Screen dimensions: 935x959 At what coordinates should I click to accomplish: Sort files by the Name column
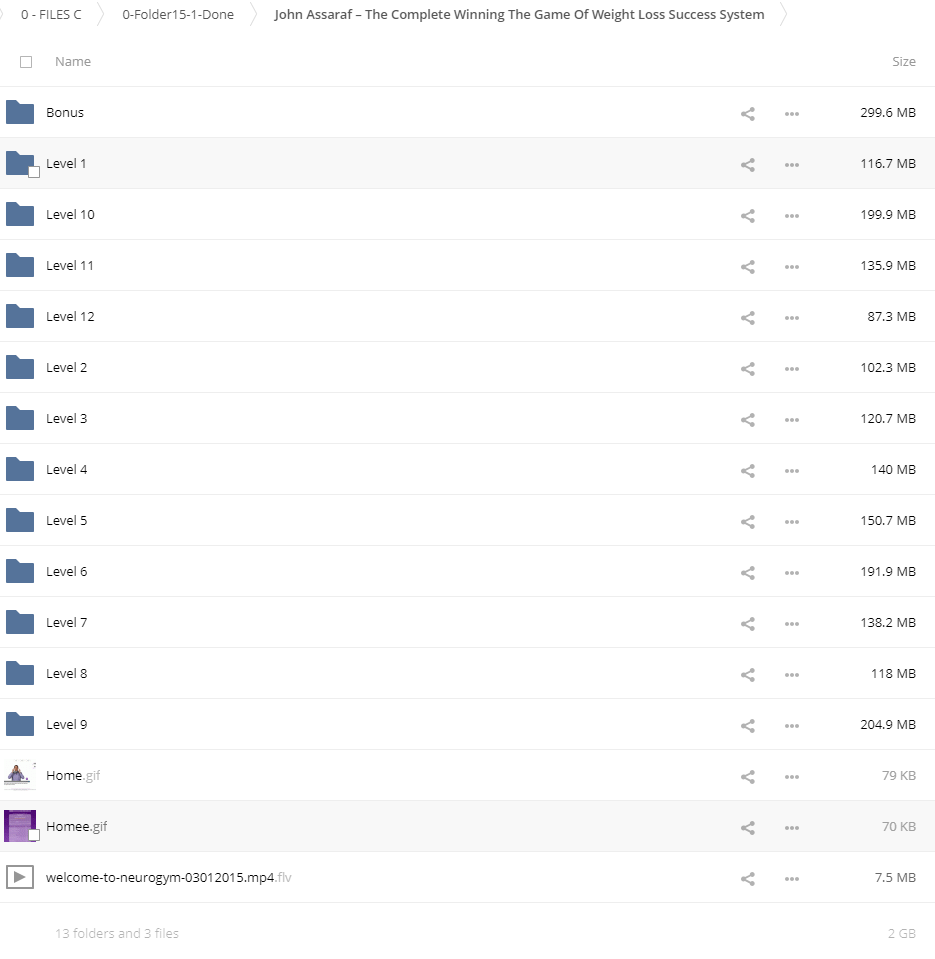(x=73, y=62)
